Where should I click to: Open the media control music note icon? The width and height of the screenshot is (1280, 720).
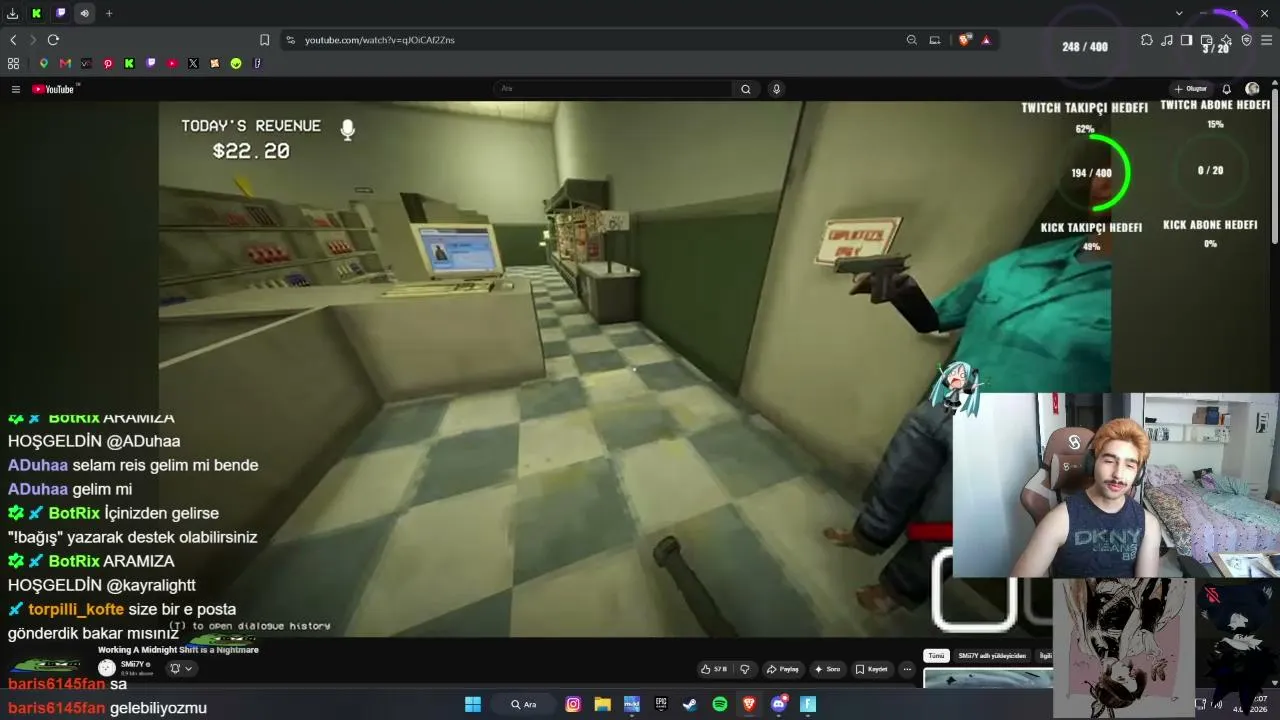click(x=1166, y=40)
